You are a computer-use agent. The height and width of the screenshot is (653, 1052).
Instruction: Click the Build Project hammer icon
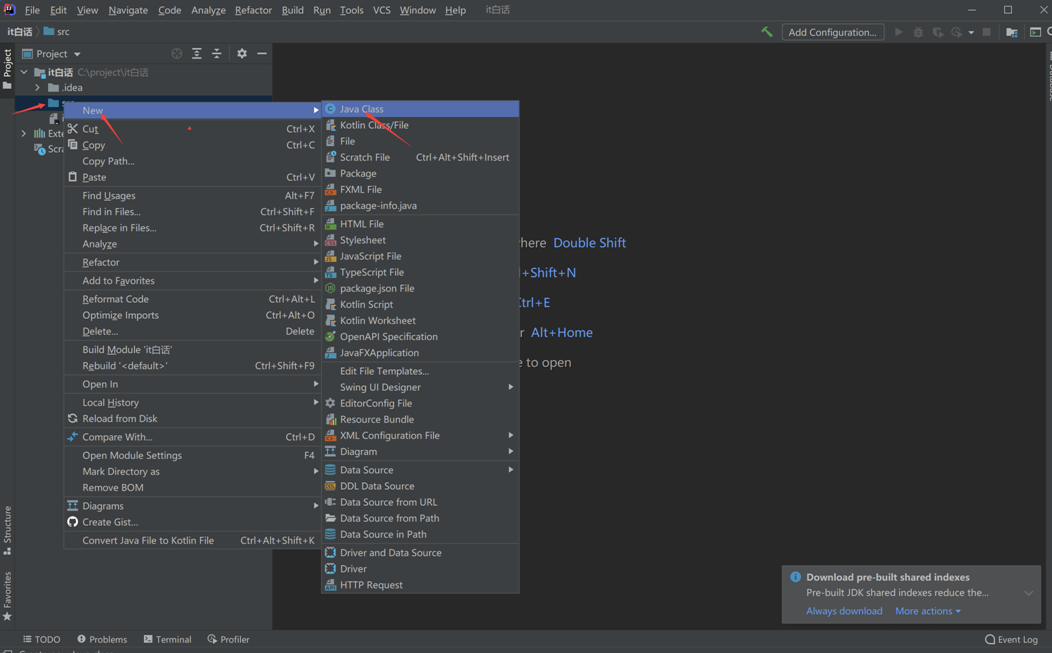(766, 32)
